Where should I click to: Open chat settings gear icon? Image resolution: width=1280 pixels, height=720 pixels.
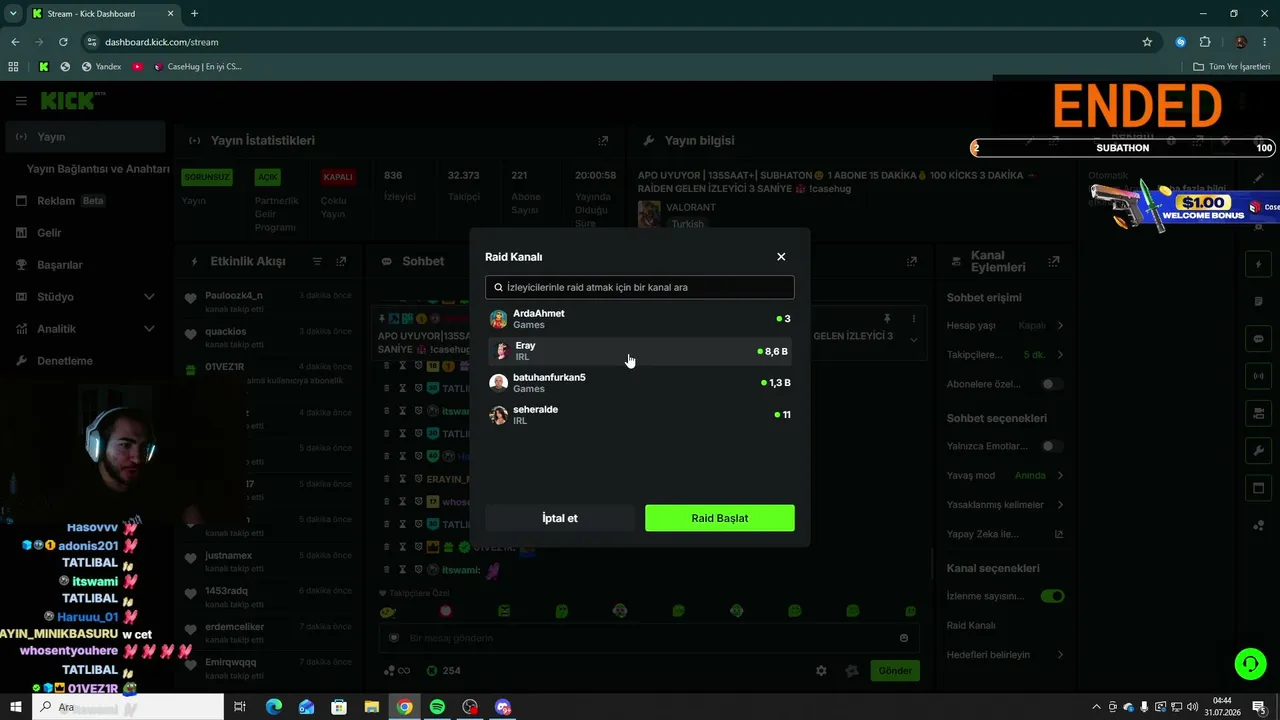point(821,671)
